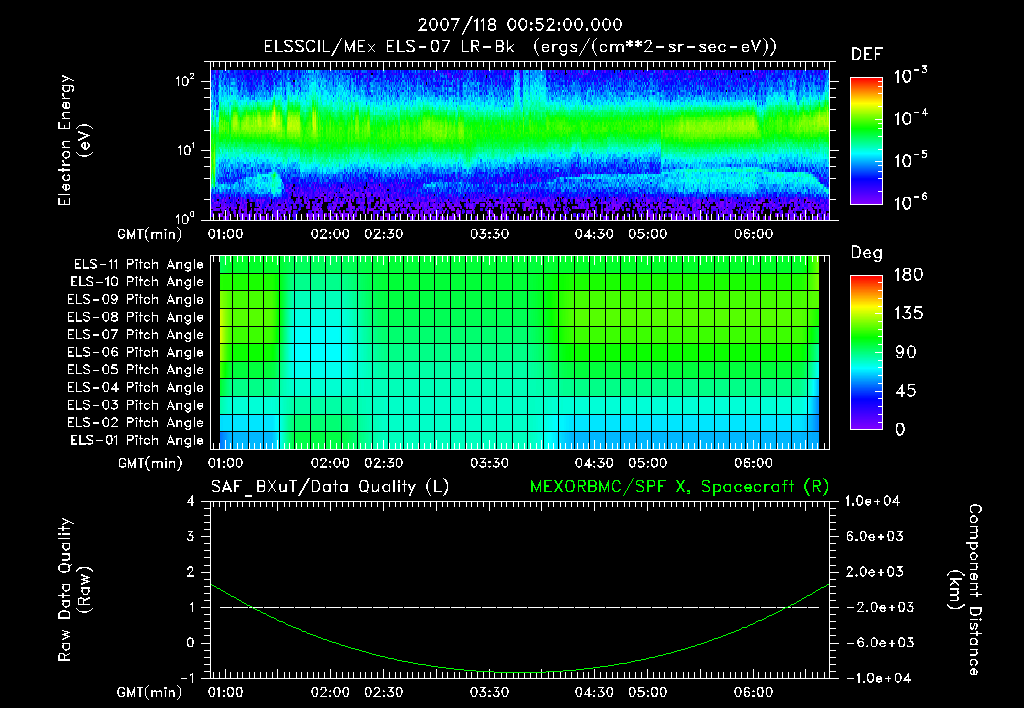Screen dimensions: 1024x708
Task: Click the 1.0e+04 right axis value
Action: [872, 501]
